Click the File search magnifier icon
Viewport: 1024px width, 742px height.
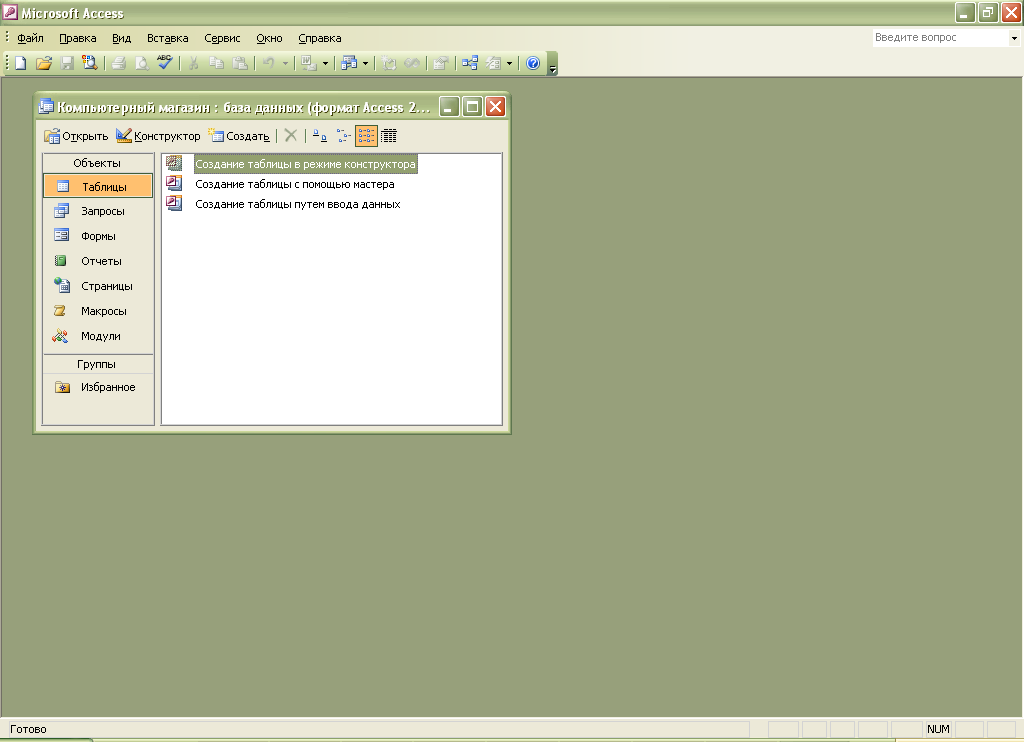pos(89,63)
